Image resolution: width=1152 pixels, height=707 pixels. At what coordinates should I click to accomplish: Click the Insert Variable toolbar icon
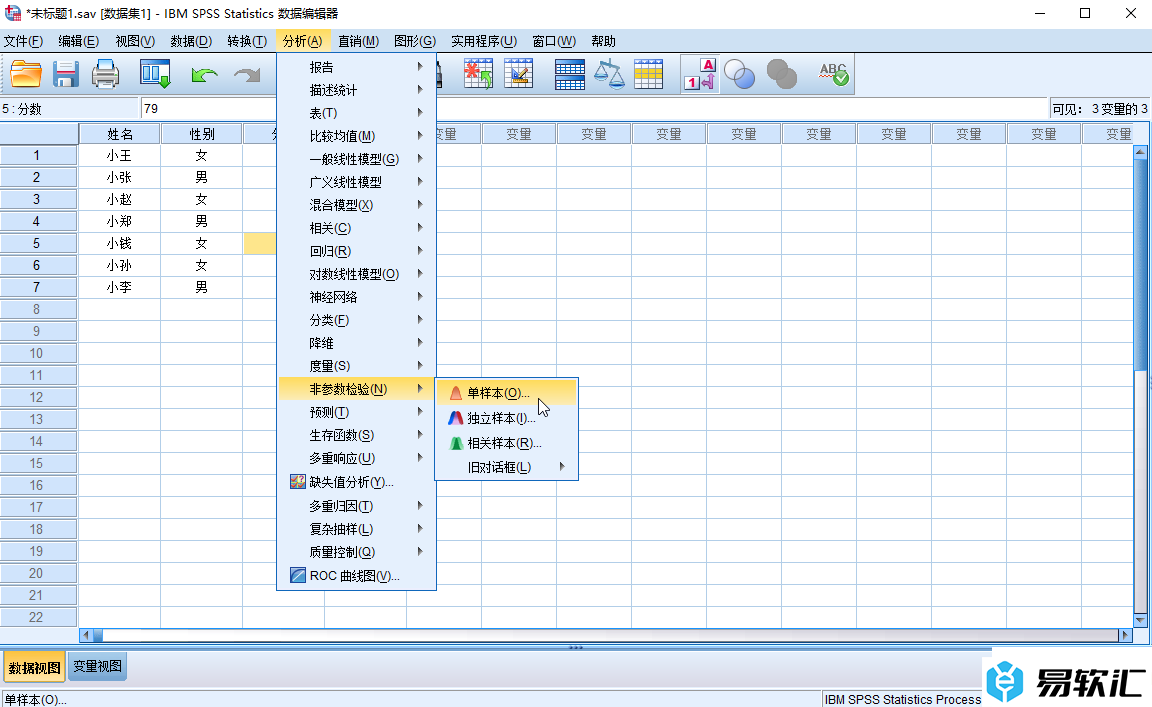click(518, 74)
